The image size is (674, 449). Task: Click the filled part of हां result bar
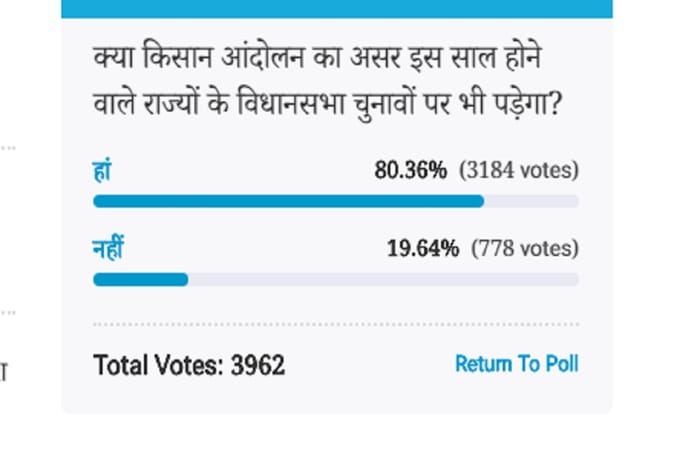(288, 201)
